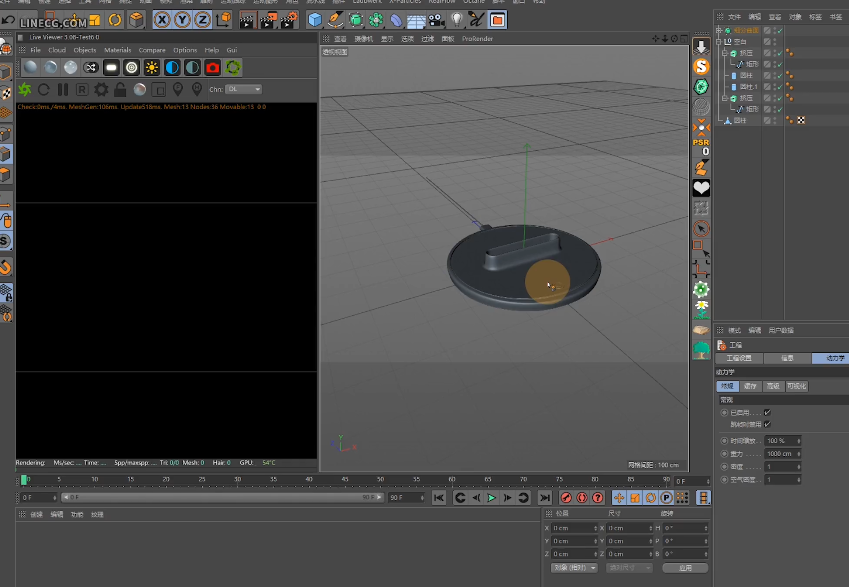
Task: Add a Cube primitive from the toolbar
Action: click(x=315, y=21)
